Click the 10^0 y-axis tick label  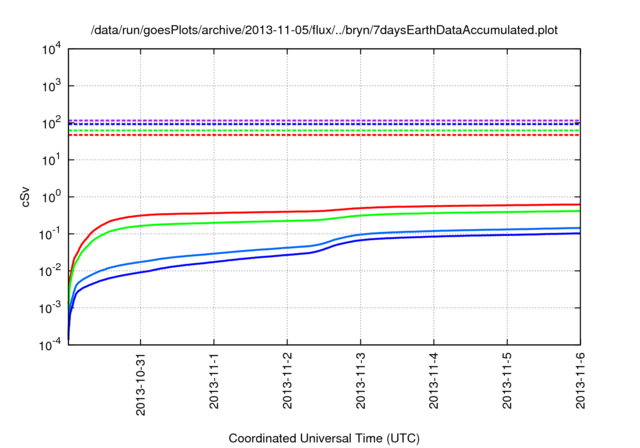pyautogui.click(x=51, y=197)
